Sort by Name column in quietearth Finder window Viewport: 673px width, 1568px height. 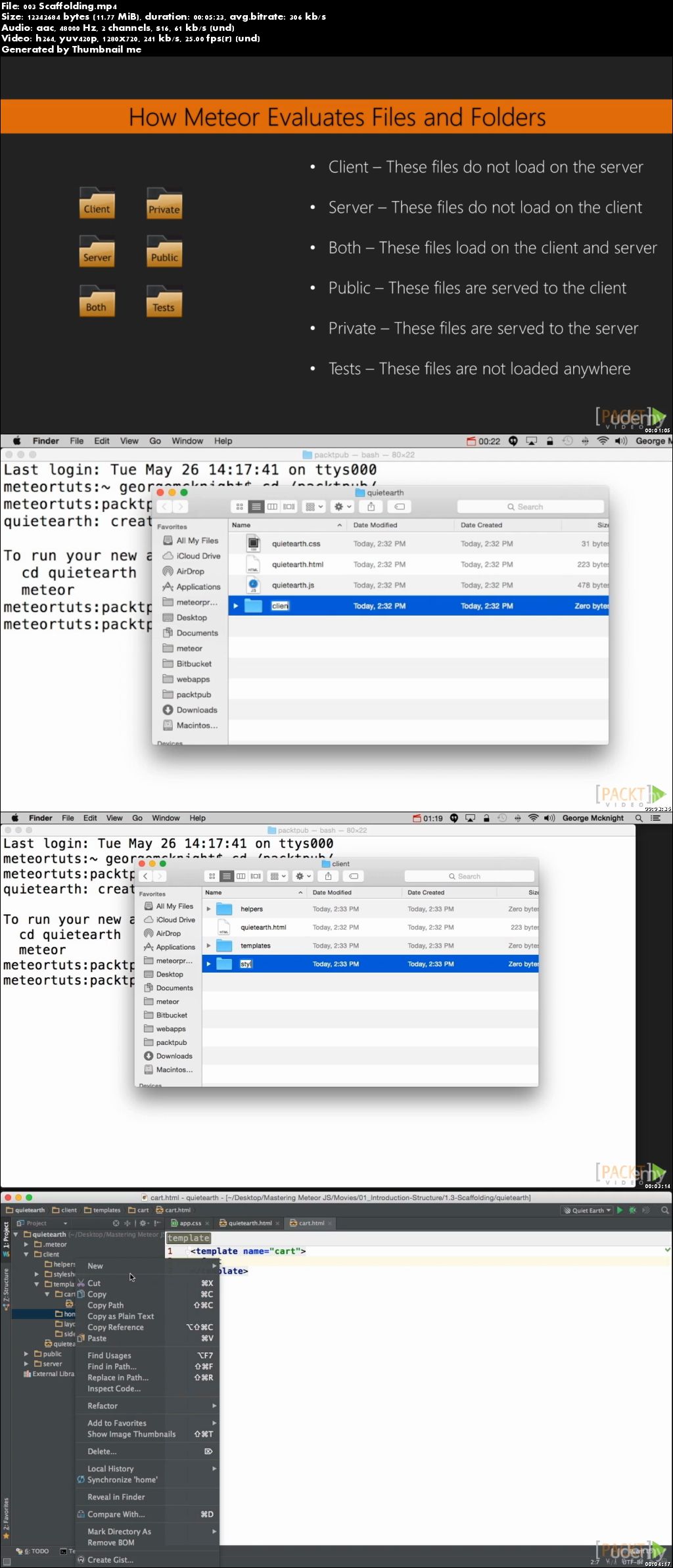[x=287, y=525]
